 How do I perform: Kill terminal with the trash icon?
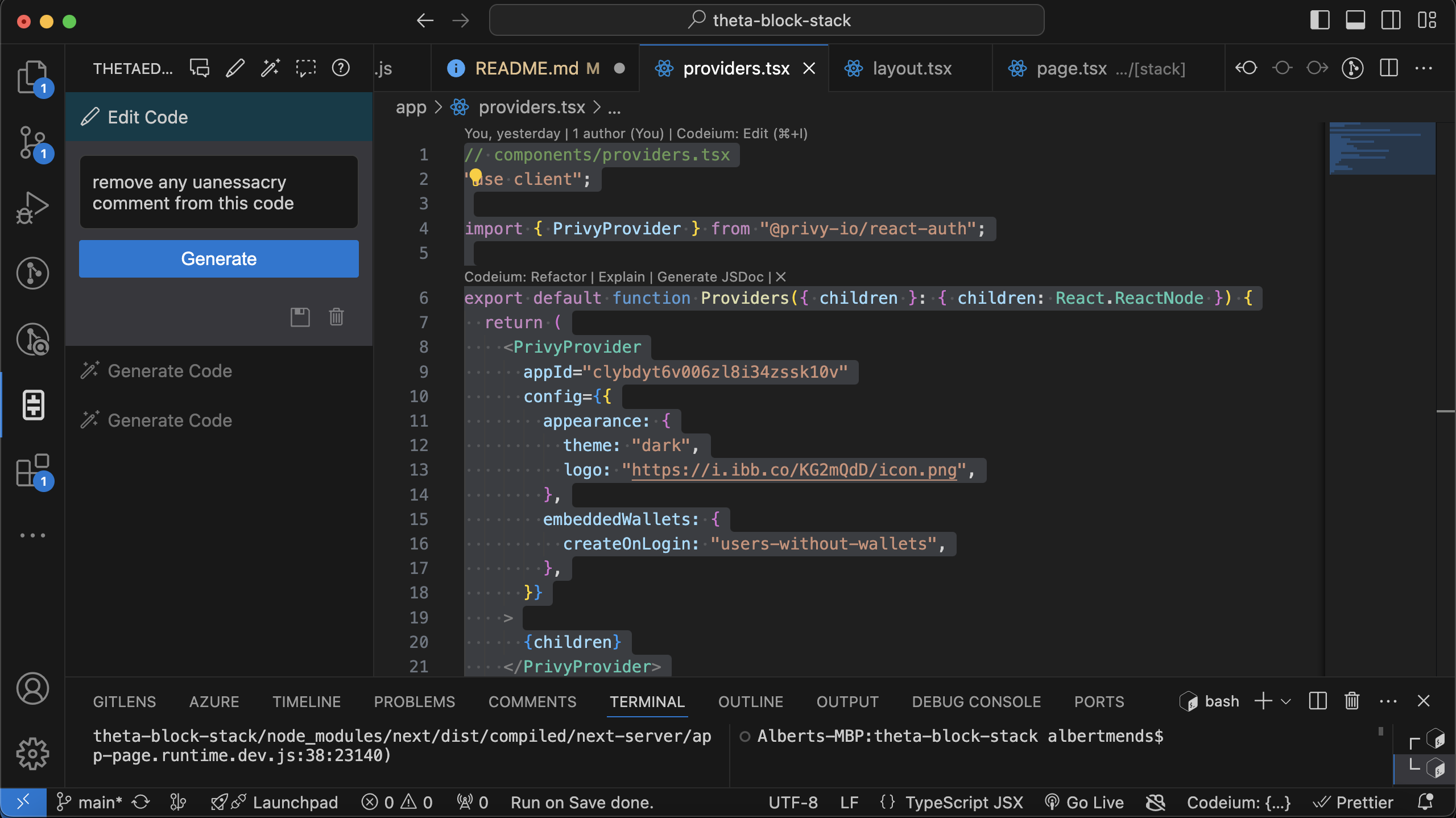1351,701
